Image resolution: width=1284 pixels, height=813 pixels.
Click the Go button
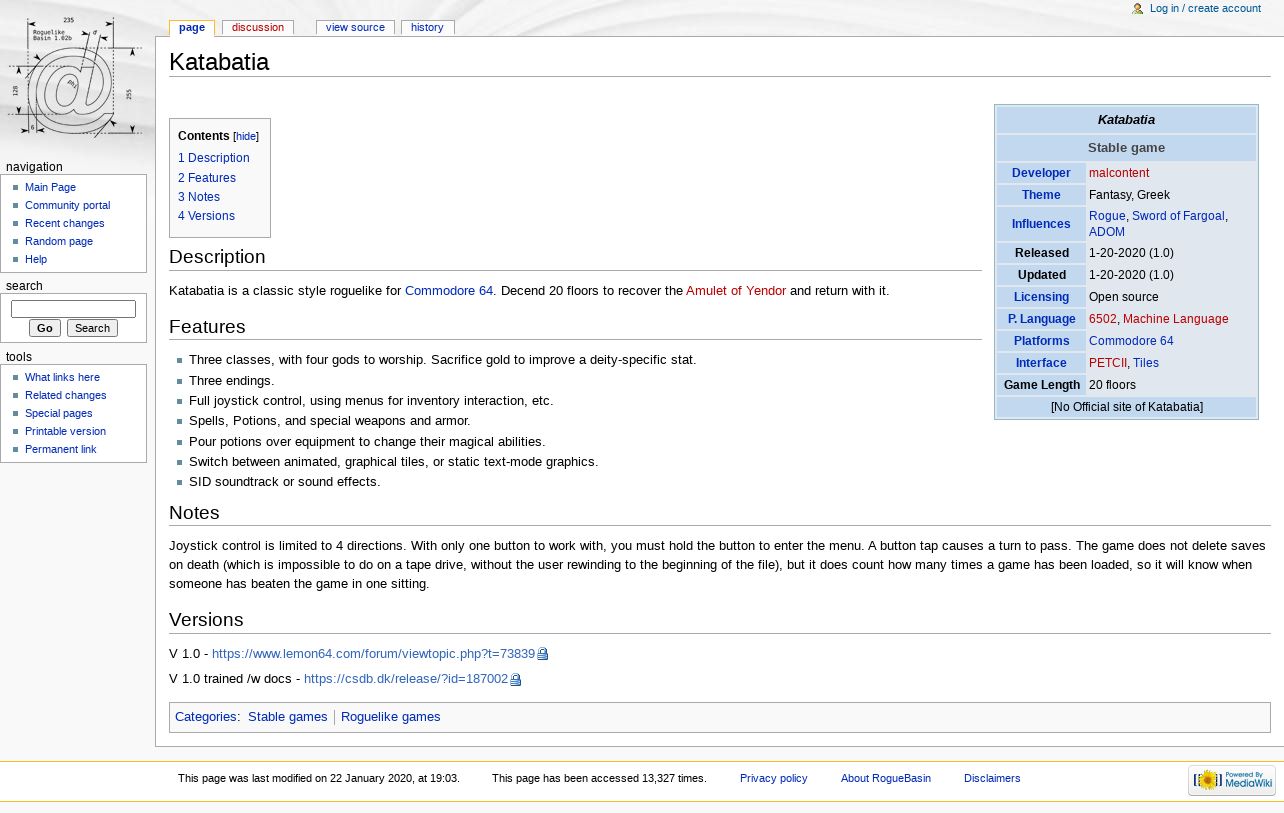click(x=45, y=328)
